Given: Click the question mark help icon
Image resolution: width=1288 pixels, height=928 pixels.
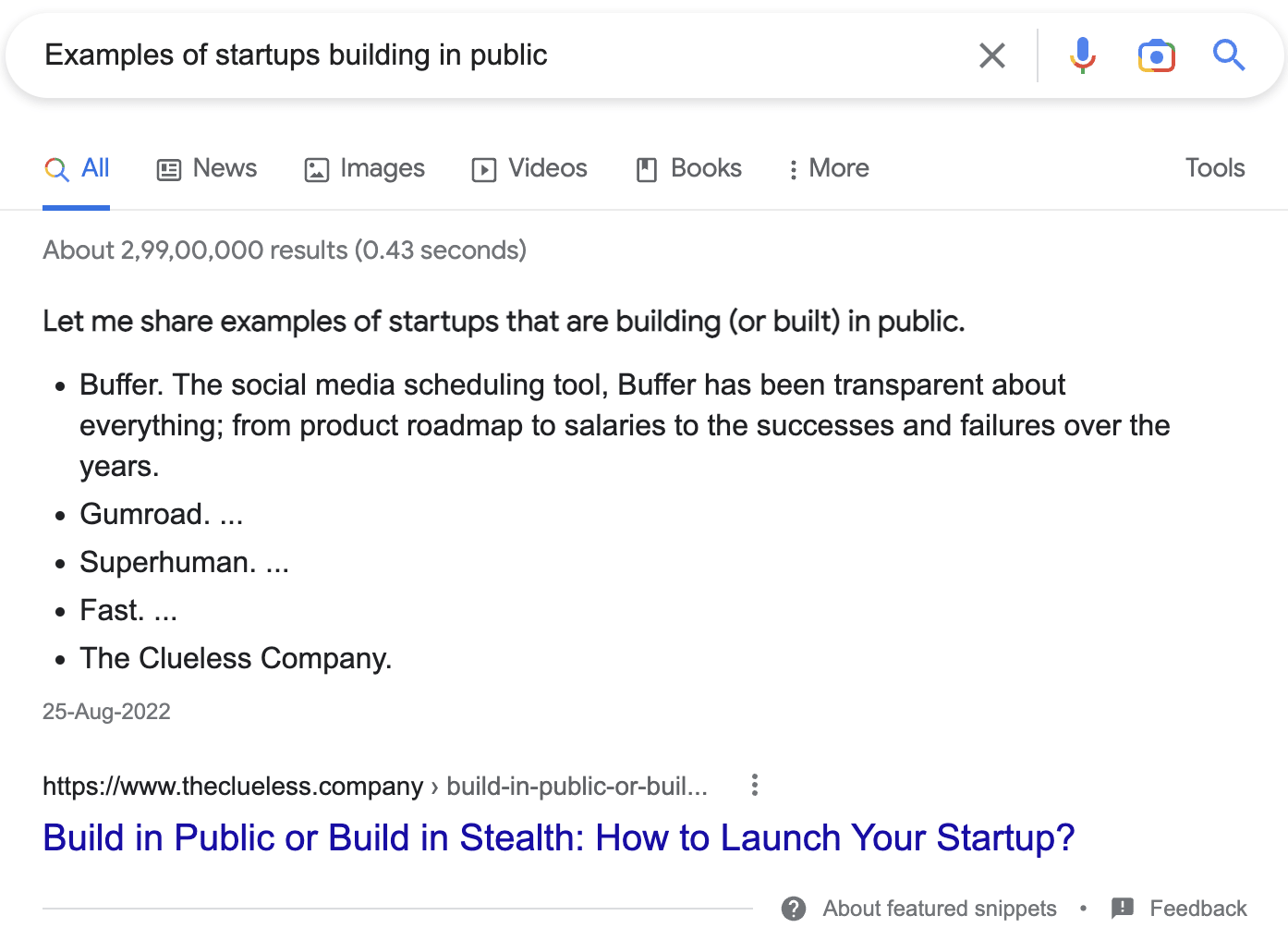Looking at the screenshot, I should pyautogui.click(x=793, y=909).
